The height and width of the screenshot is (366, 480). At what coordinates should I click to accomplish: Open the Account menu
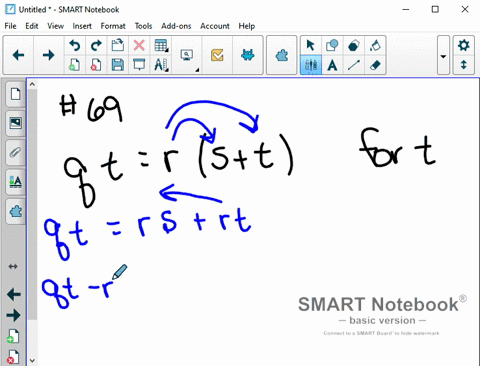pos(215,26)
